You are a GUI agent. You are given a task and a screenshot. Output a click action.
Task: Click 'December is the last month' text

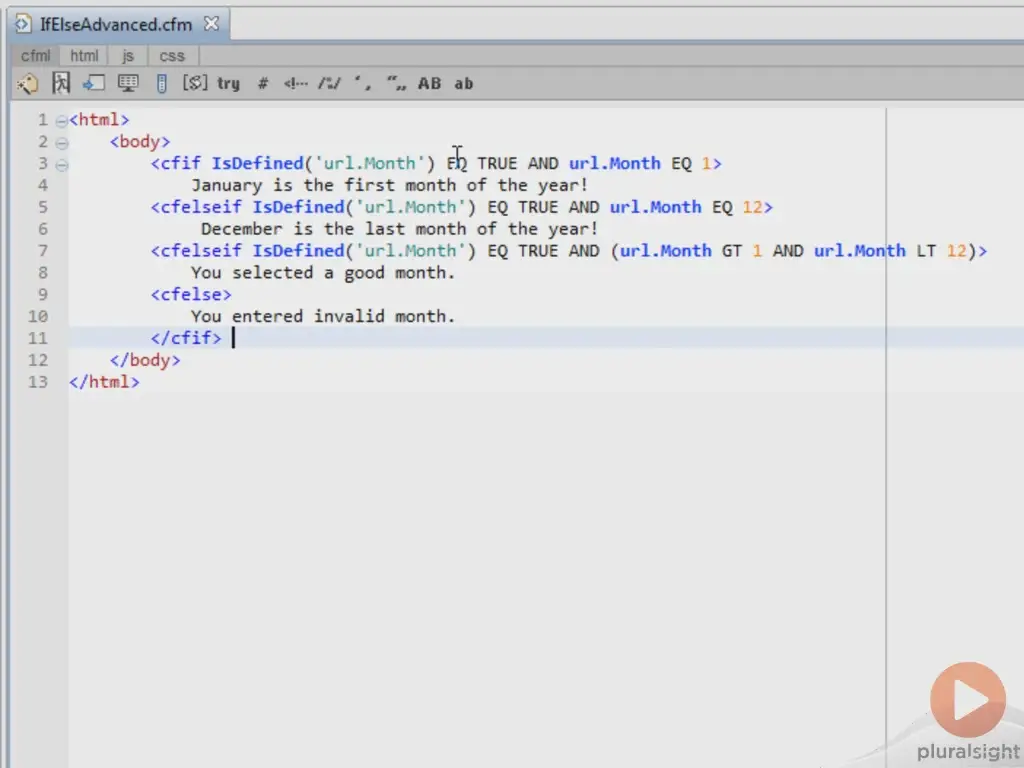(x=400, y=229)
